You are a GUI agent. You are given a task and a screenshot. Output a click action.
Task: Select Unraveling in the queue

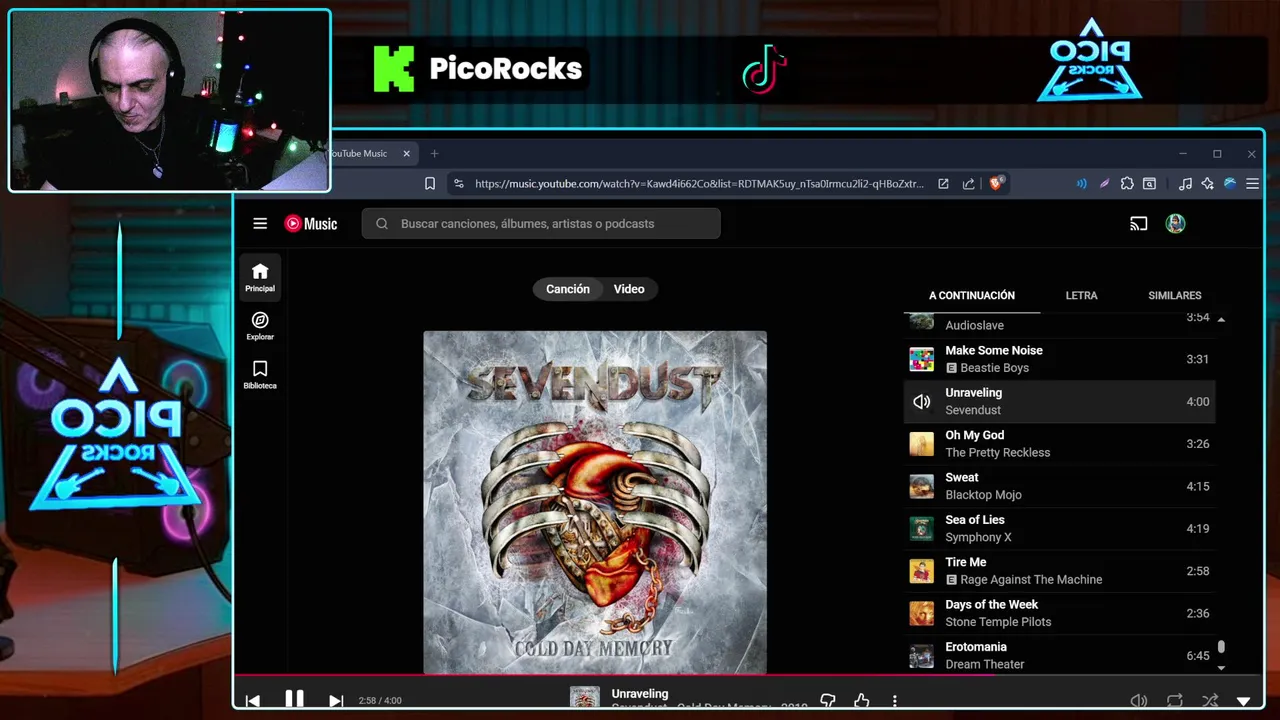click(1060, 401)
